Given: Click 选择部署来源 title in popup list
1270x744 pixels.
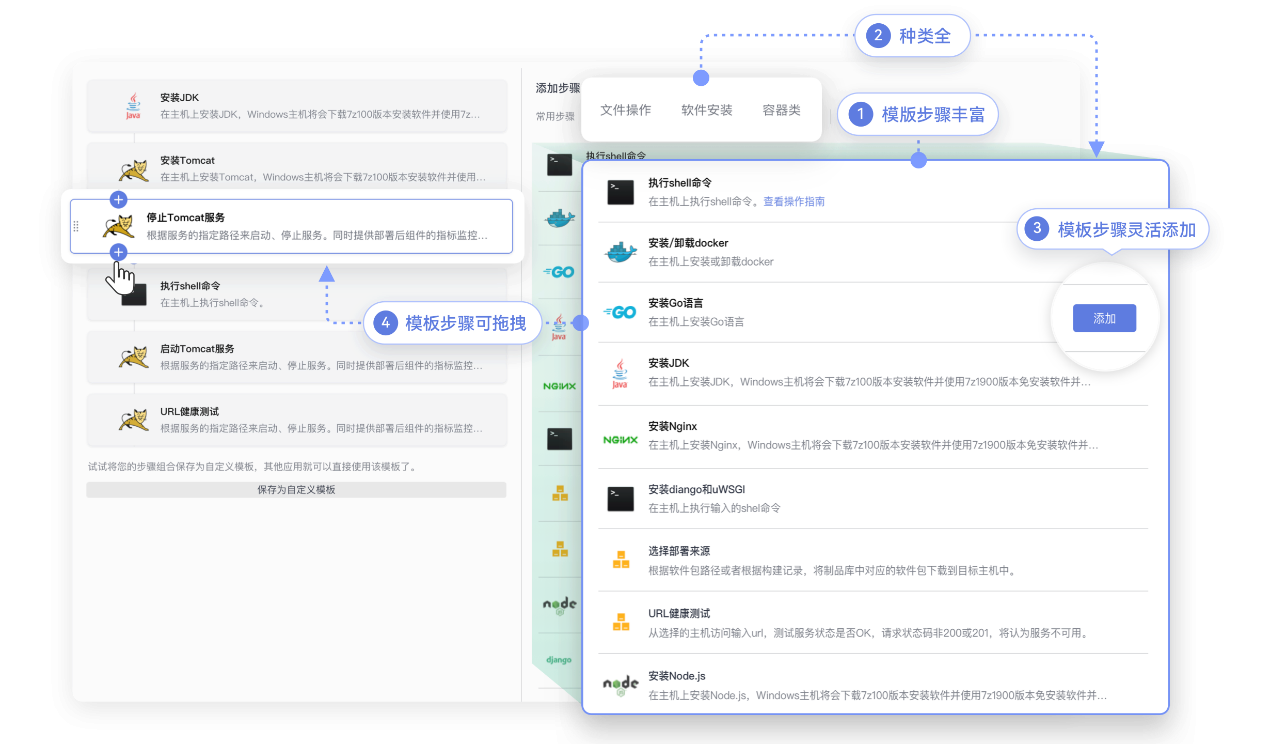Looking at the screenshot, I should point(678,551).
